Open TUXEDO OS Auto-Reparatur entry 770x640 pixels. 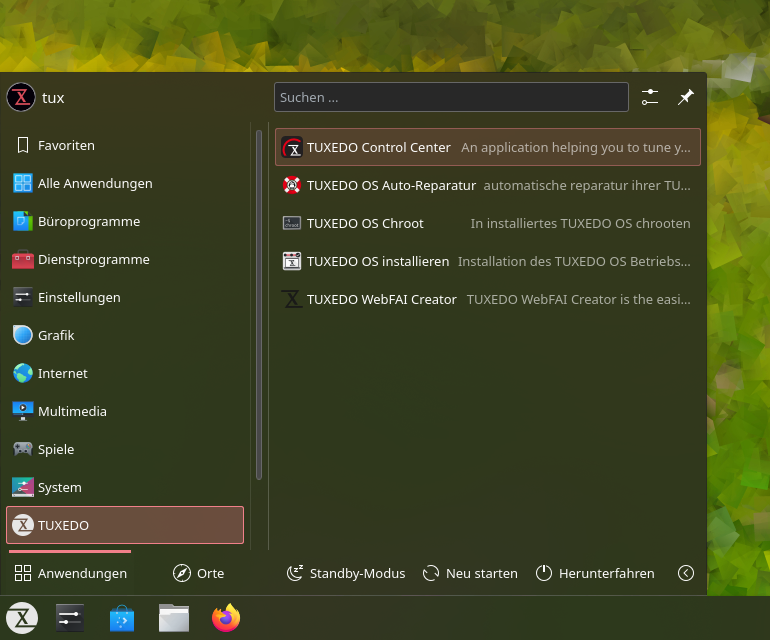click(488, 185)
